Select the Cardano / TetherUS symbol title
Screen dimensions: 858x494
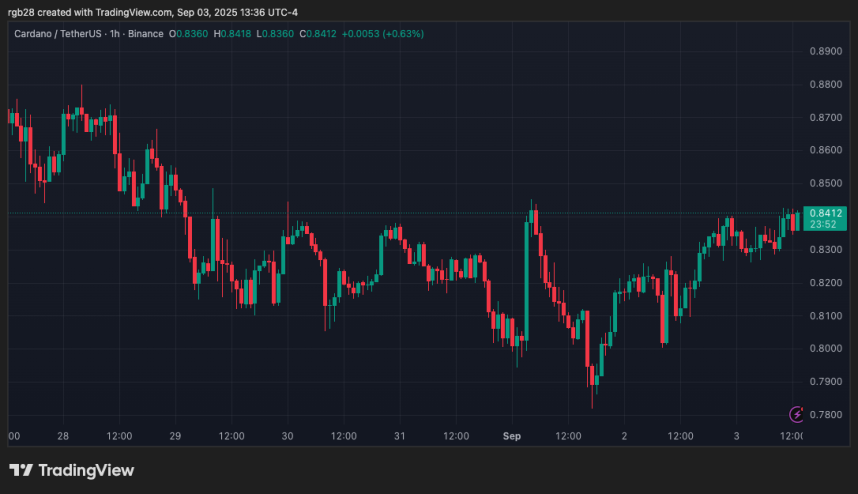point(58,33)
